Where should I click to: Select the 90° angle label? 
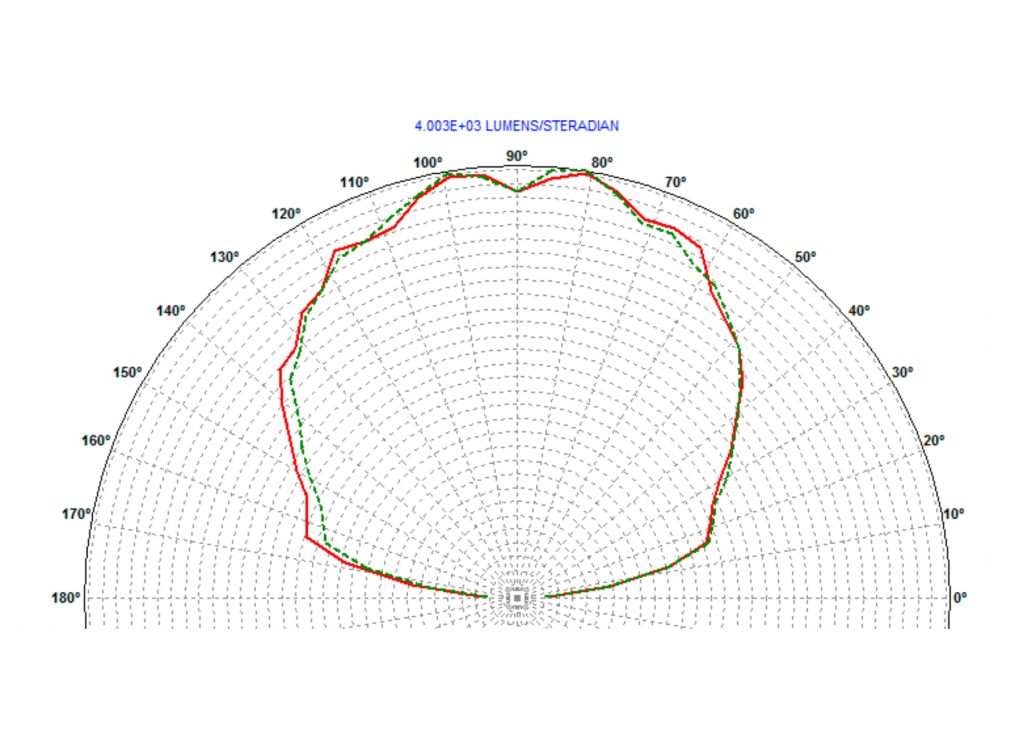click(516, 156)
